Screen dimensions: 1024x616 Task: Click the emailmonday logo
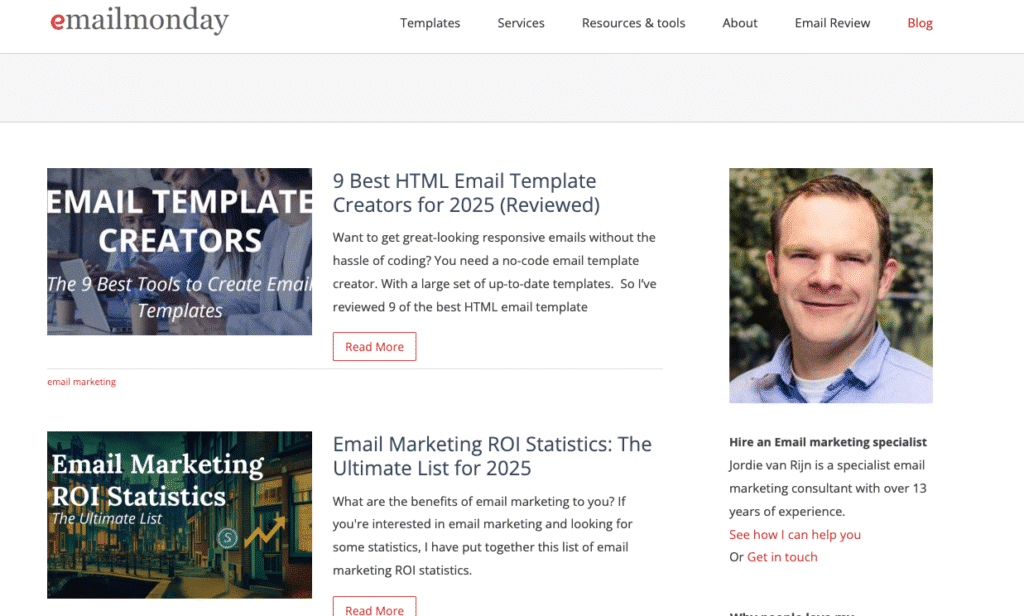coord(139,20)
